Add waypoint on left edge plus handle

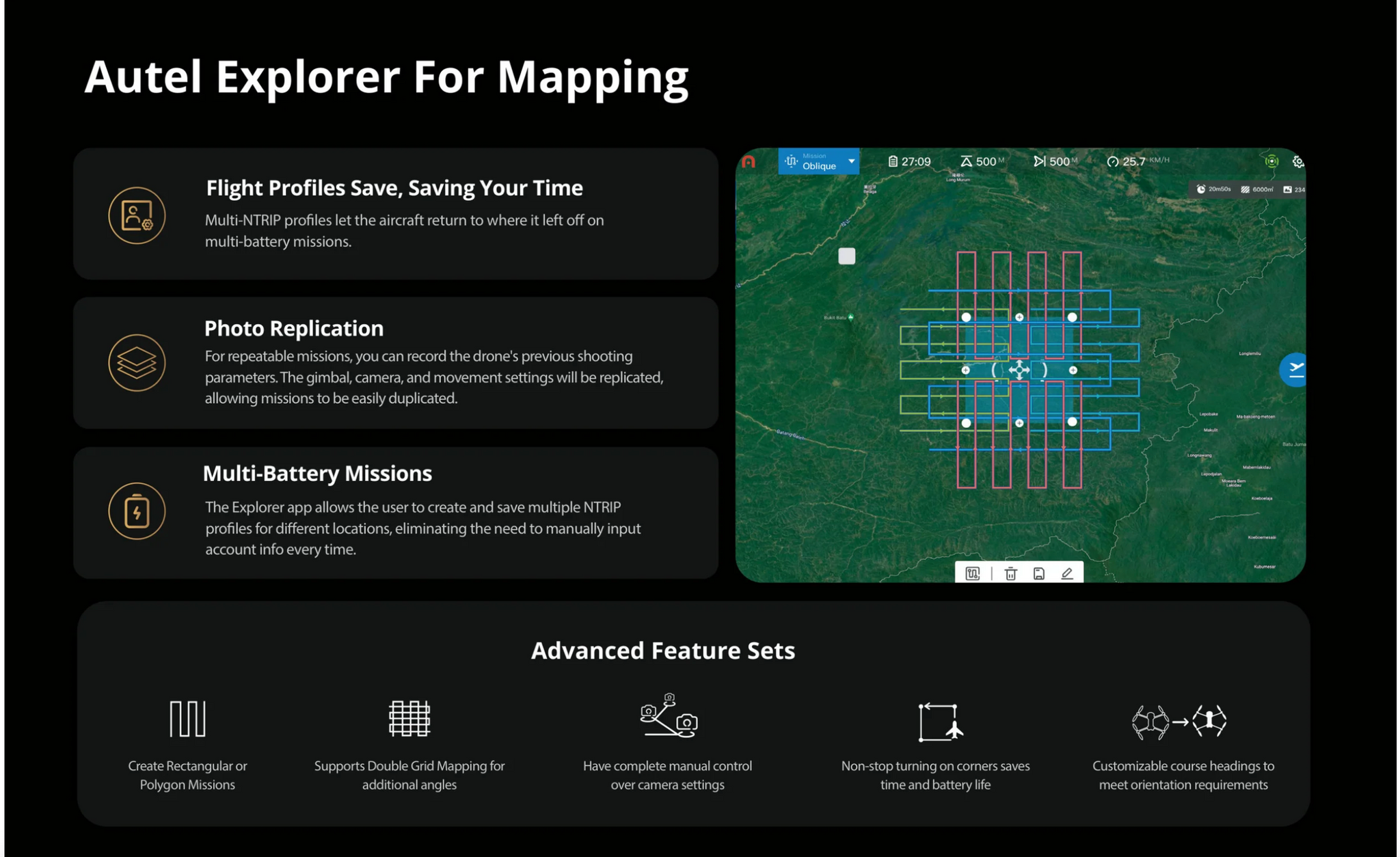965,370
